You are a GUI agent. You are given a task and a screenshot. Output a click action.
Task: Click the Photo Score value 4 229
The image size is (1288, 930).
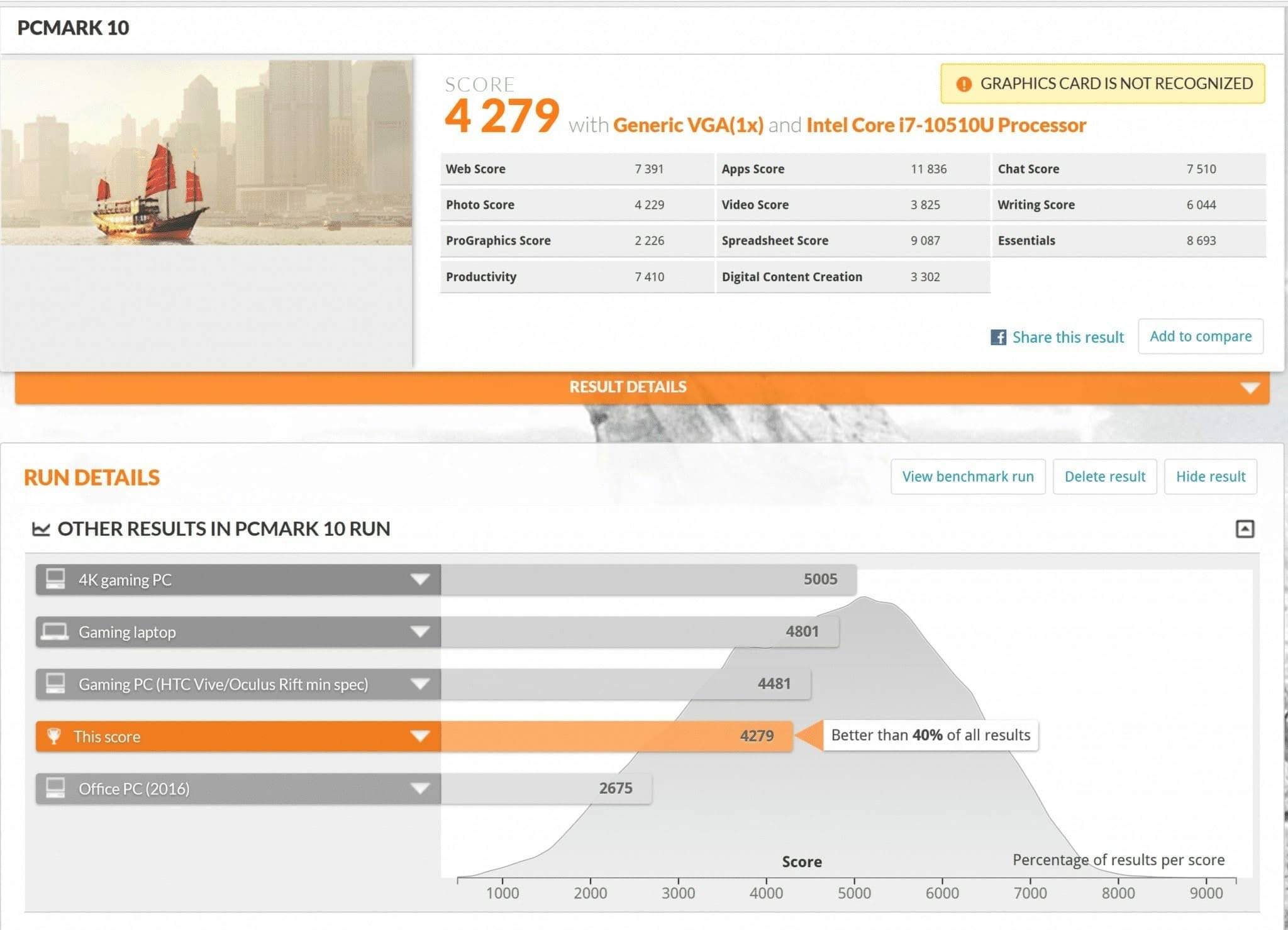[x=649, y=205]
